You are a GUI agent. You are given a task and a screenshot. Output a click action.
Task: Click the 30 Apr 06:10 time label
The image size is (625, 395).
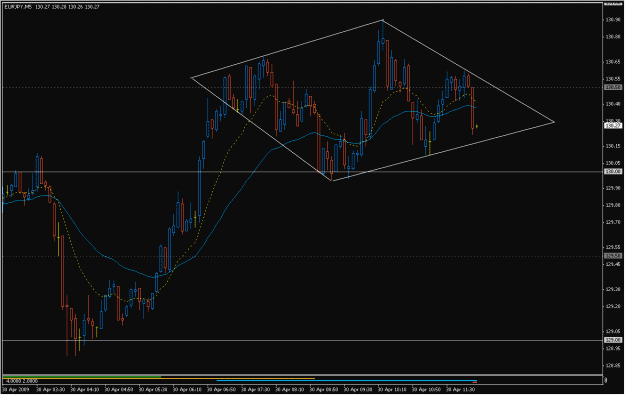187,389
